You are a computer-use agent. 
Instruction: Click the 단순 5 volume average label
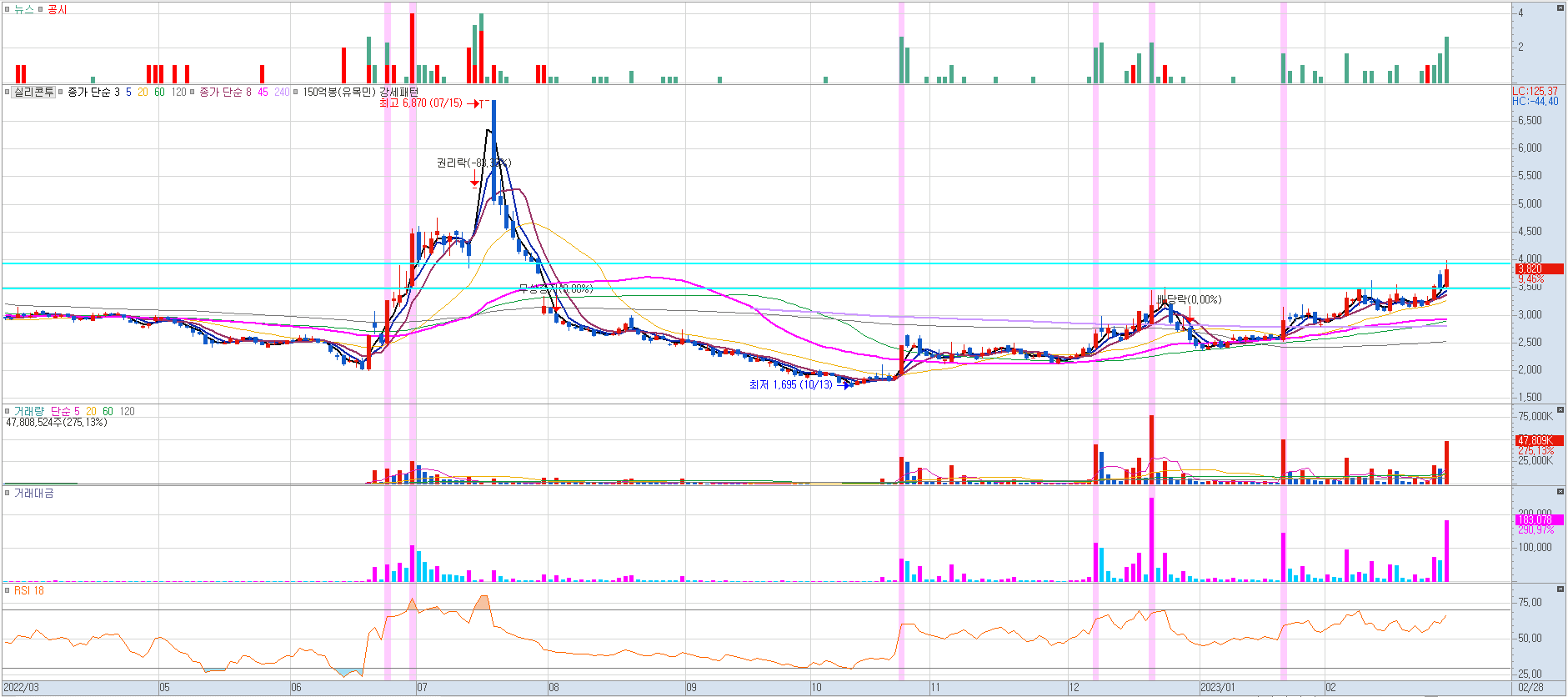tap(65, 411)
